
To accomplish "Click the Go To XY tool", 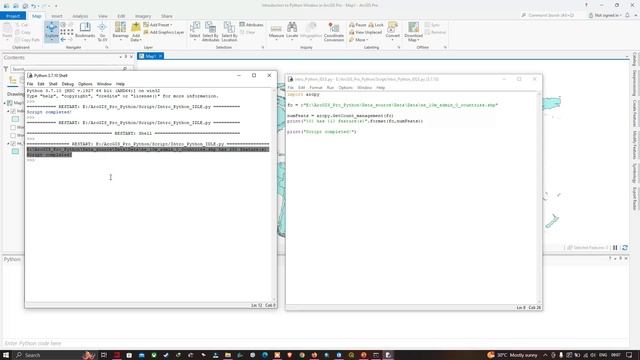I will [x=102, y=31].
